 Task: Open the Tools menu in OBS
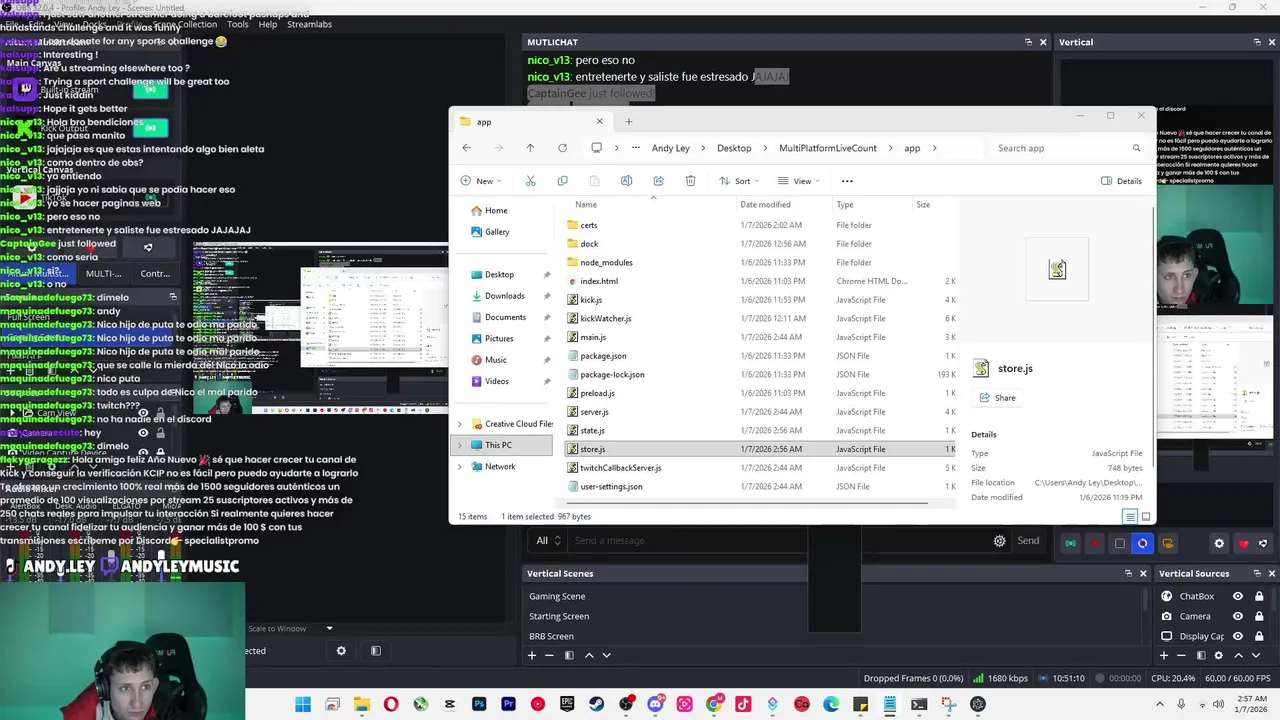pos(238,24)
